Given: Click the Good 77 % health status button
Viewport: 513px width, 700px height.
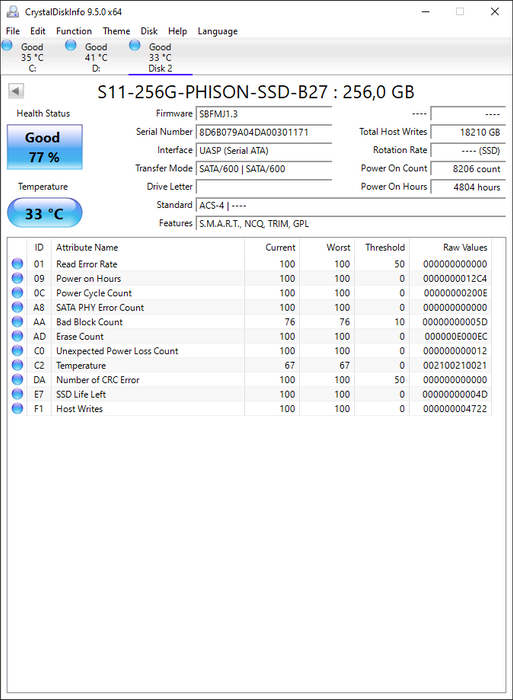Looking at the screenshot, I should pyautogui.click(x=45, y=147).
